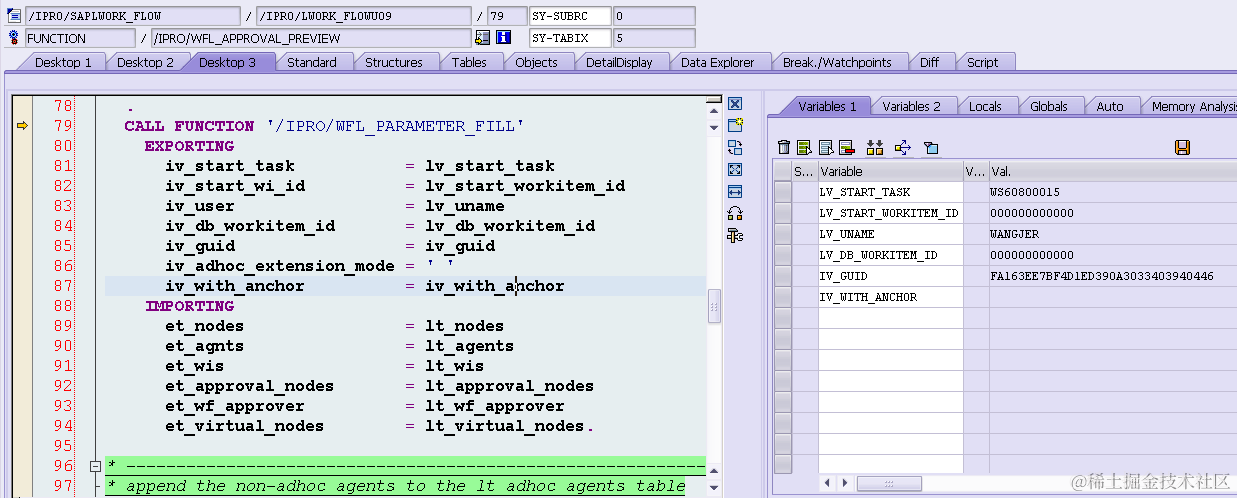Switch to Variables 2 tab
This screenshot has width=1237, height=498.
click(911, 106)
